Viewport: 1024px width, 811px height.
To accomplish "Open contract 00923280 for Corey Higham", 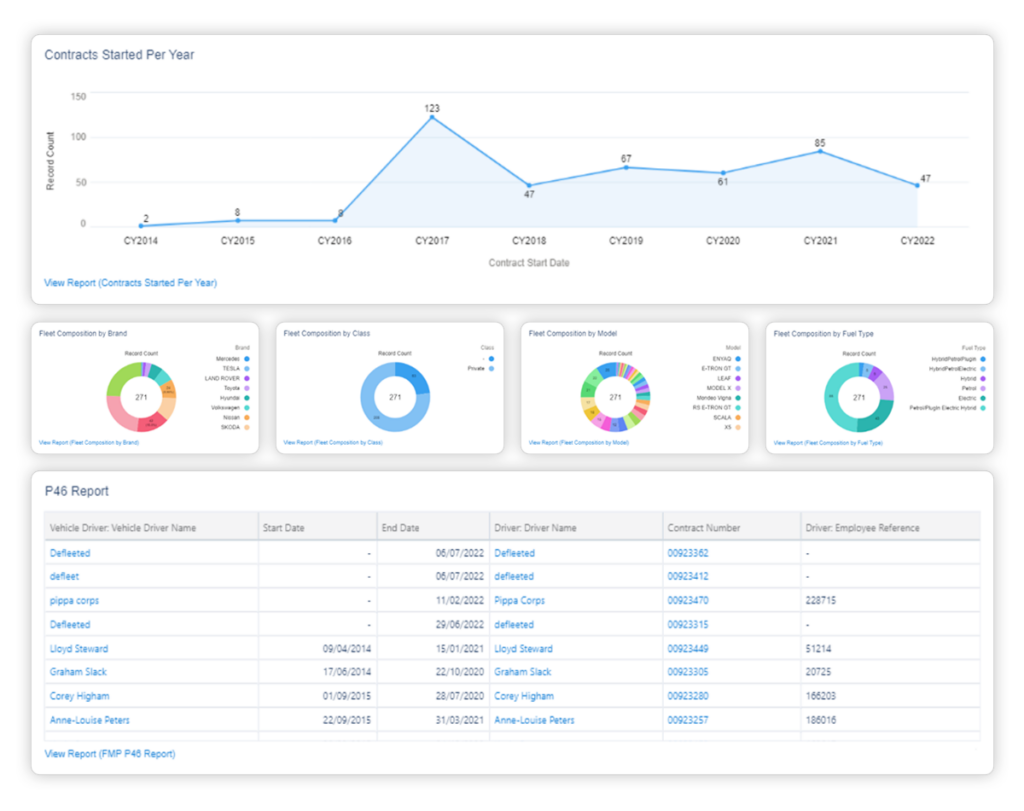I will click(x=688, y=697).
